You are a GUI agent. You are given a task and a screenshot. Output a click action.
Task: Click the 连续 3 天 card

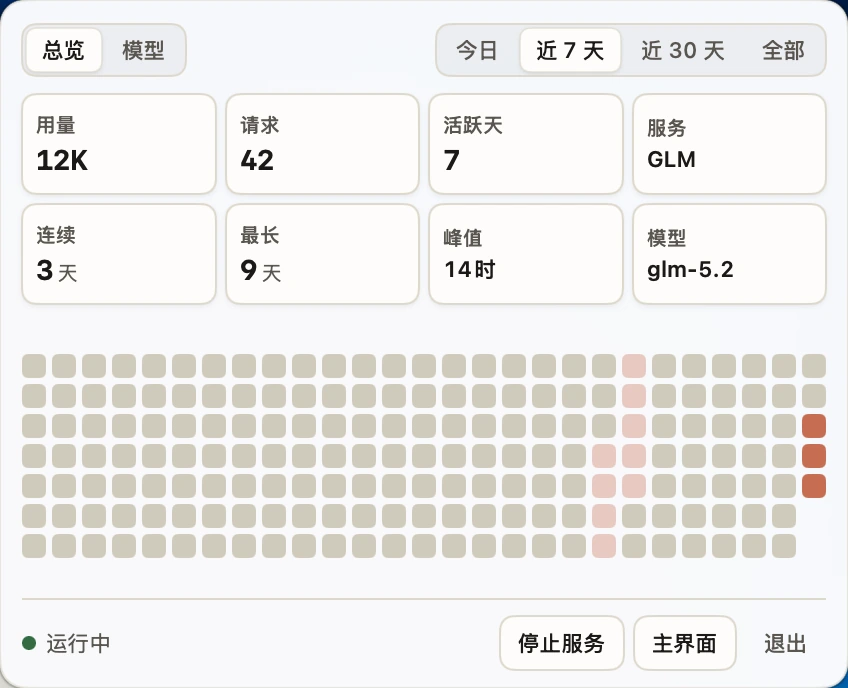(119, 254)
